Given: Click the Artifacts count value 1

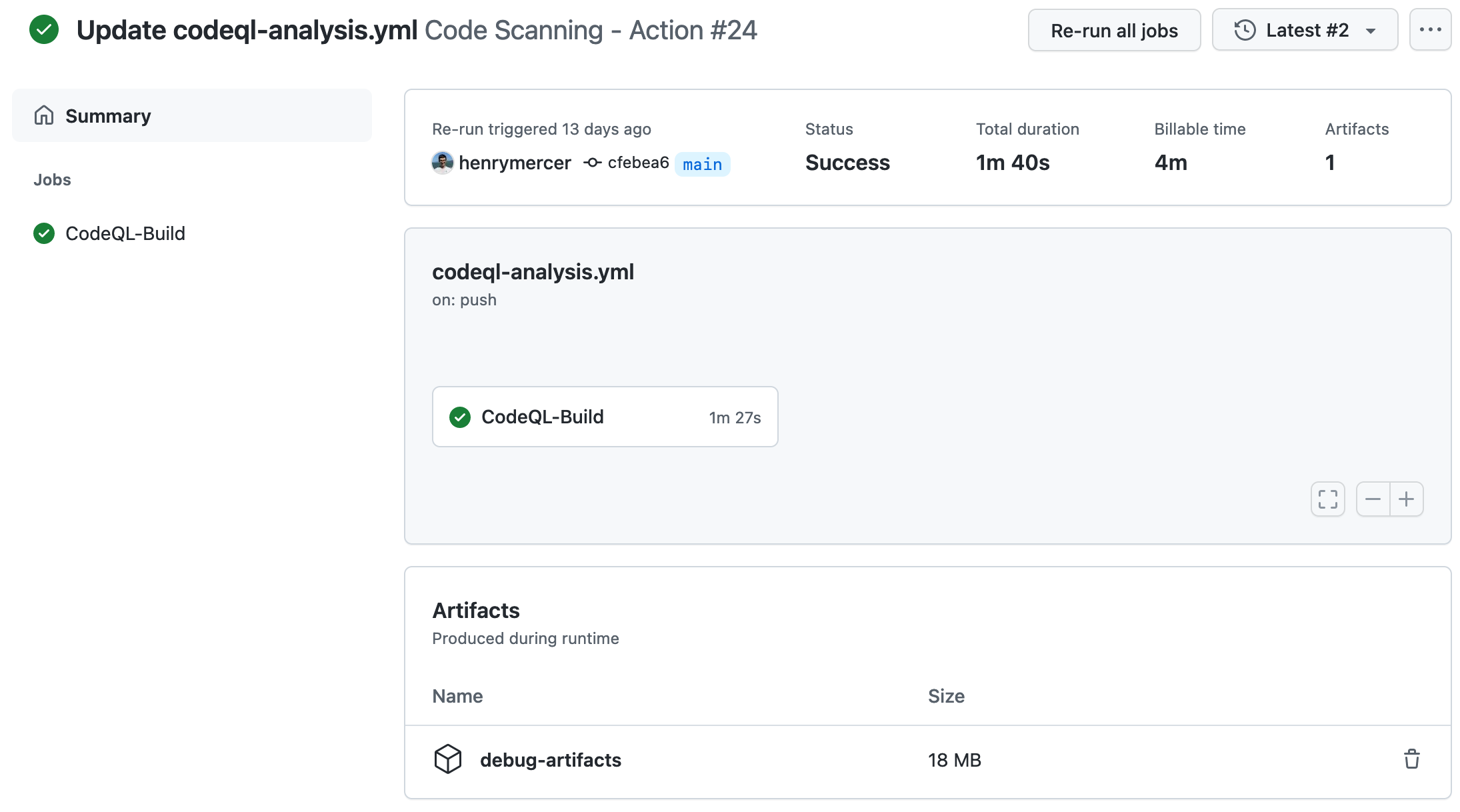Looking at the screenshot, I should tap(1330, 163).
